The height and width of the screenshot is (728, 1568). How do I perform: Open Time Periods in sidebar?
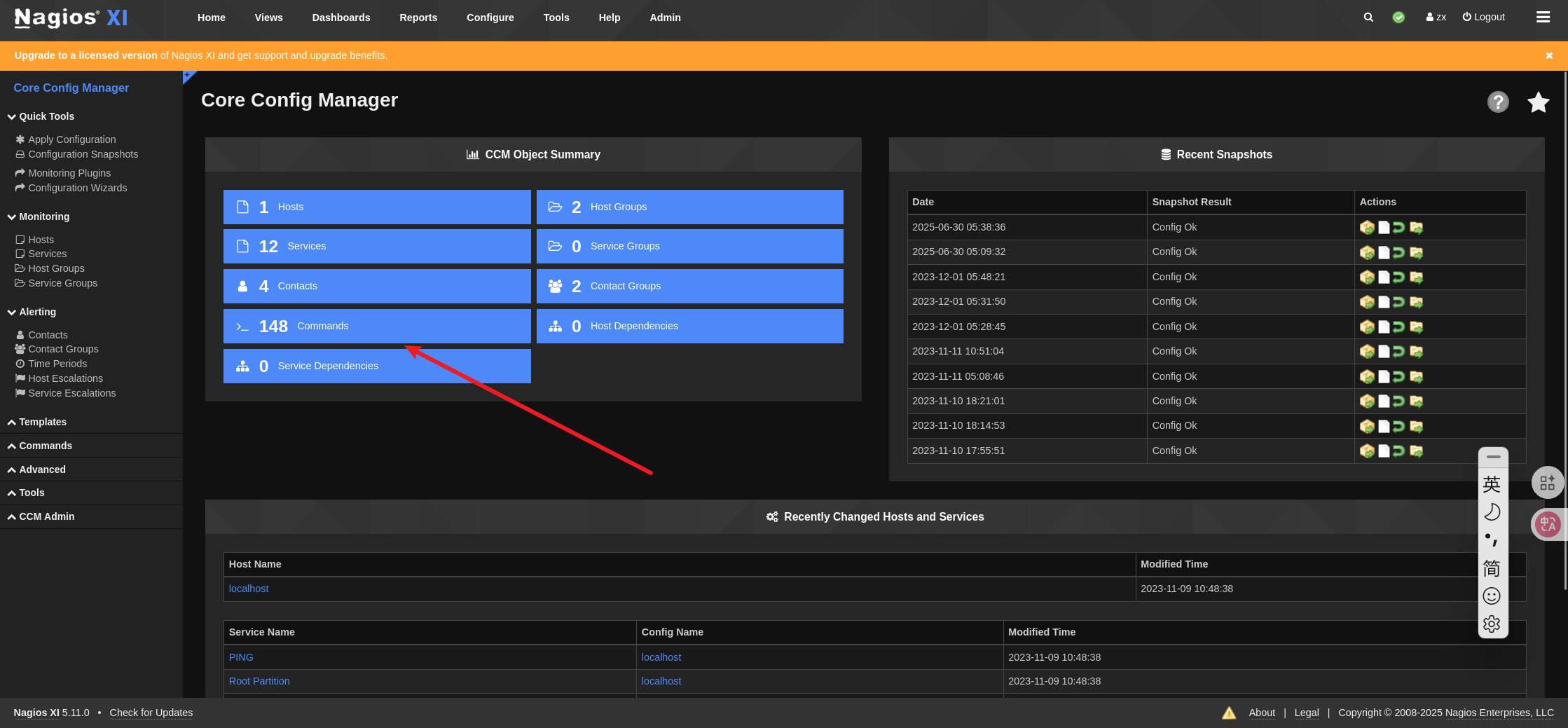pos(57,364)
